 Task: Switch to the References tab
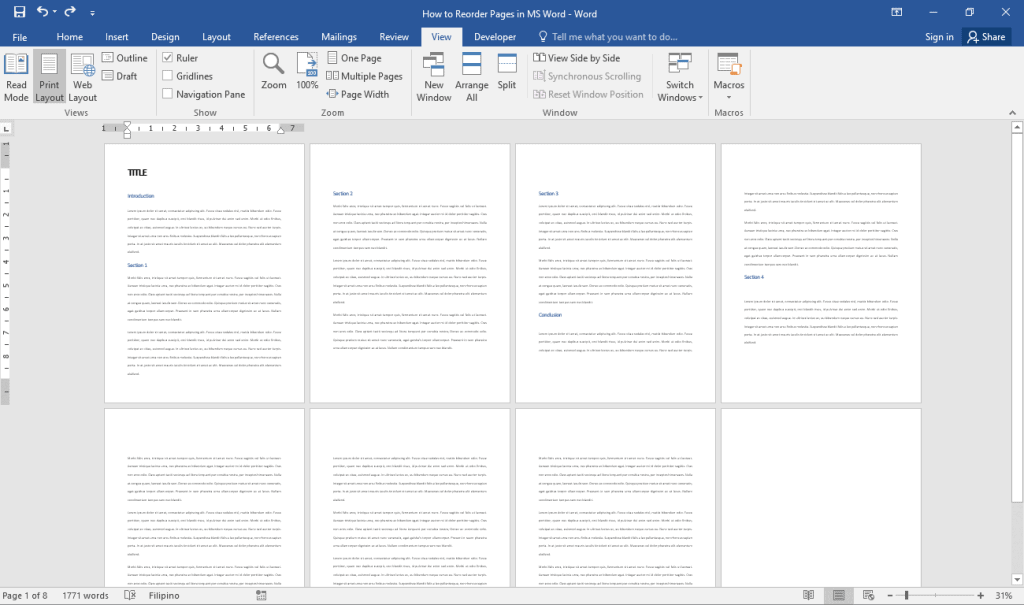coord(276,37)
